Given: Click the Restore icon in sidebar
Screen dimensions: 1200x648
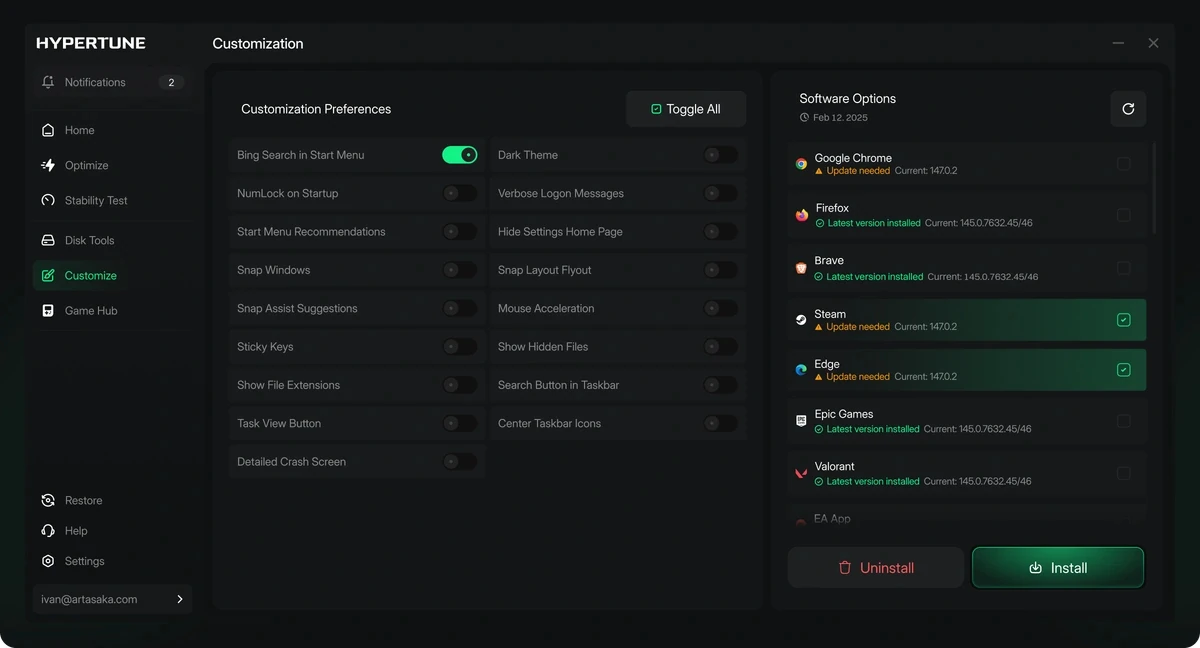Looking at the screenshot, I should coord(48,500).
